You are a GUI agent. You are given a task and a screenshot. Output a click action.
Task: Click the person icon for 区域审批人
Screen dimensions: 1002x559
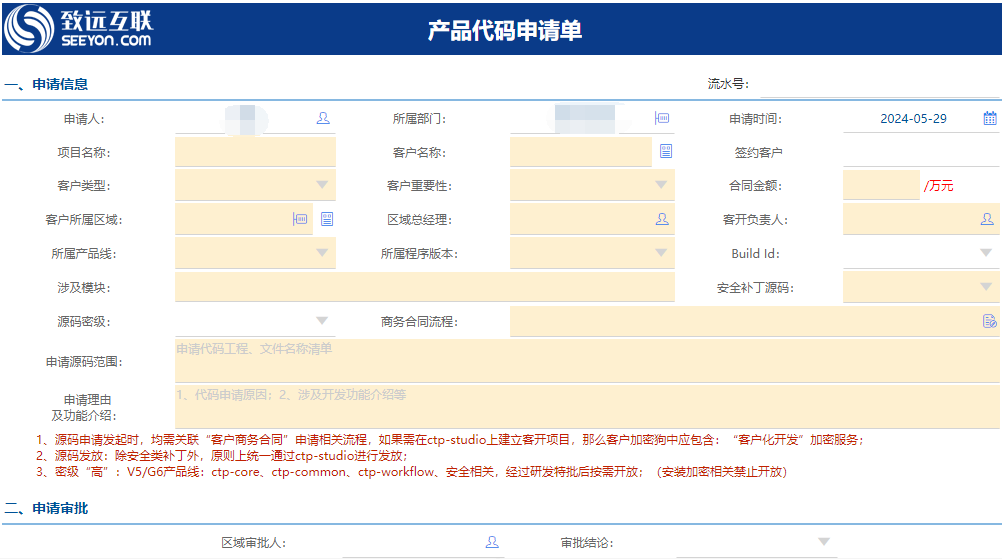491,542
